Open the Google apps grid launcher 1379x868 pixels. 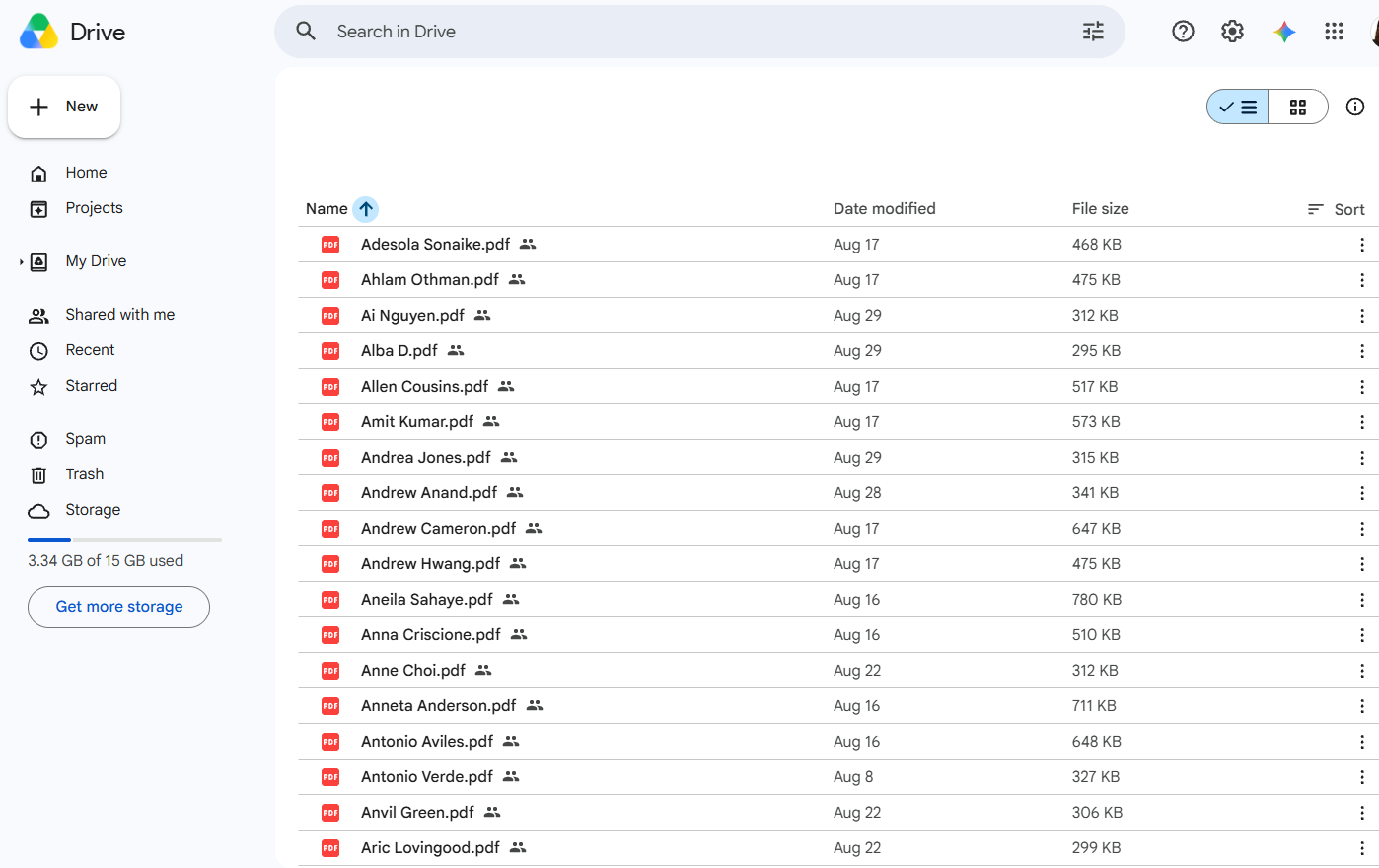pos(1335,32)
